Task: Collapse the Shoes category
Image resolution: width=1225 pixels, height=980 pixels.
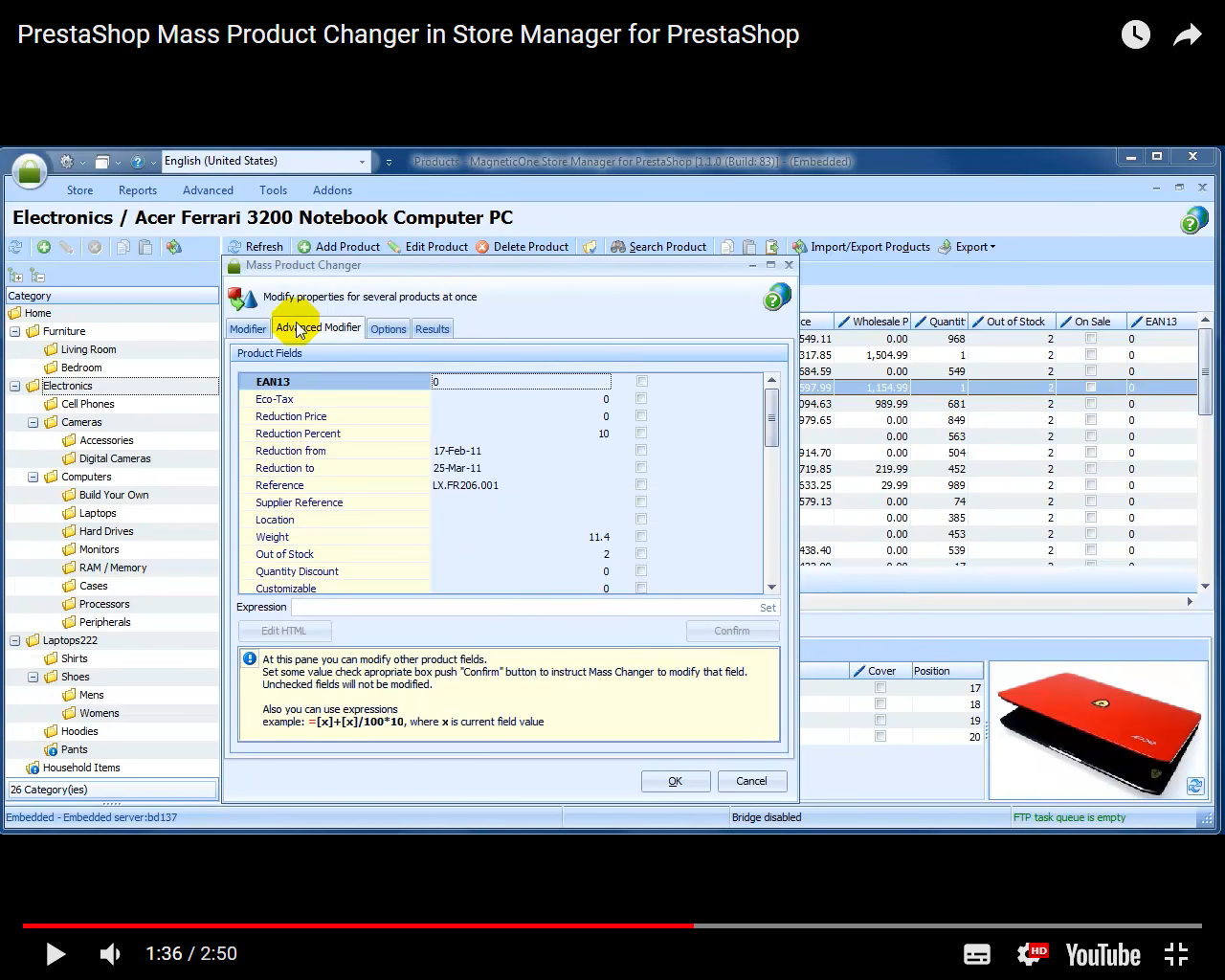Action: pyautogui.click(x=33, y=677)
